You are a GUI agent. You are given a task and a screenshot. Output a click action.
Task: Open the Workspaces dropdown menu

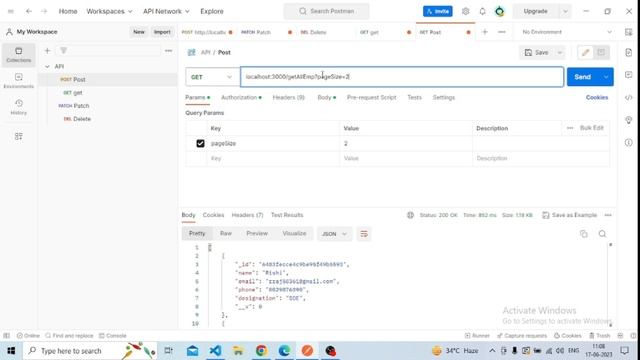coord(109,11)
